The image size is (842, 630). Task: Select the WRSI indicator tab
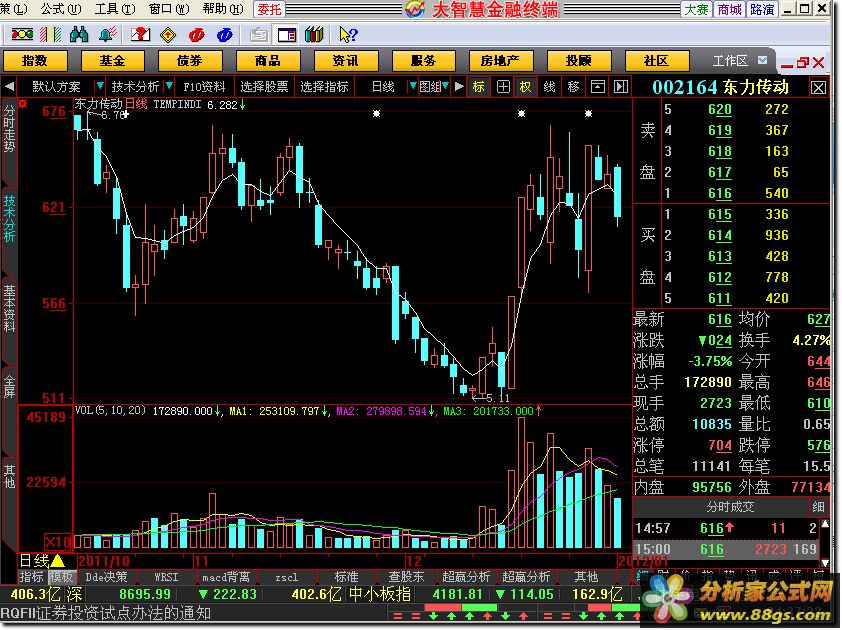coord(166,577)
